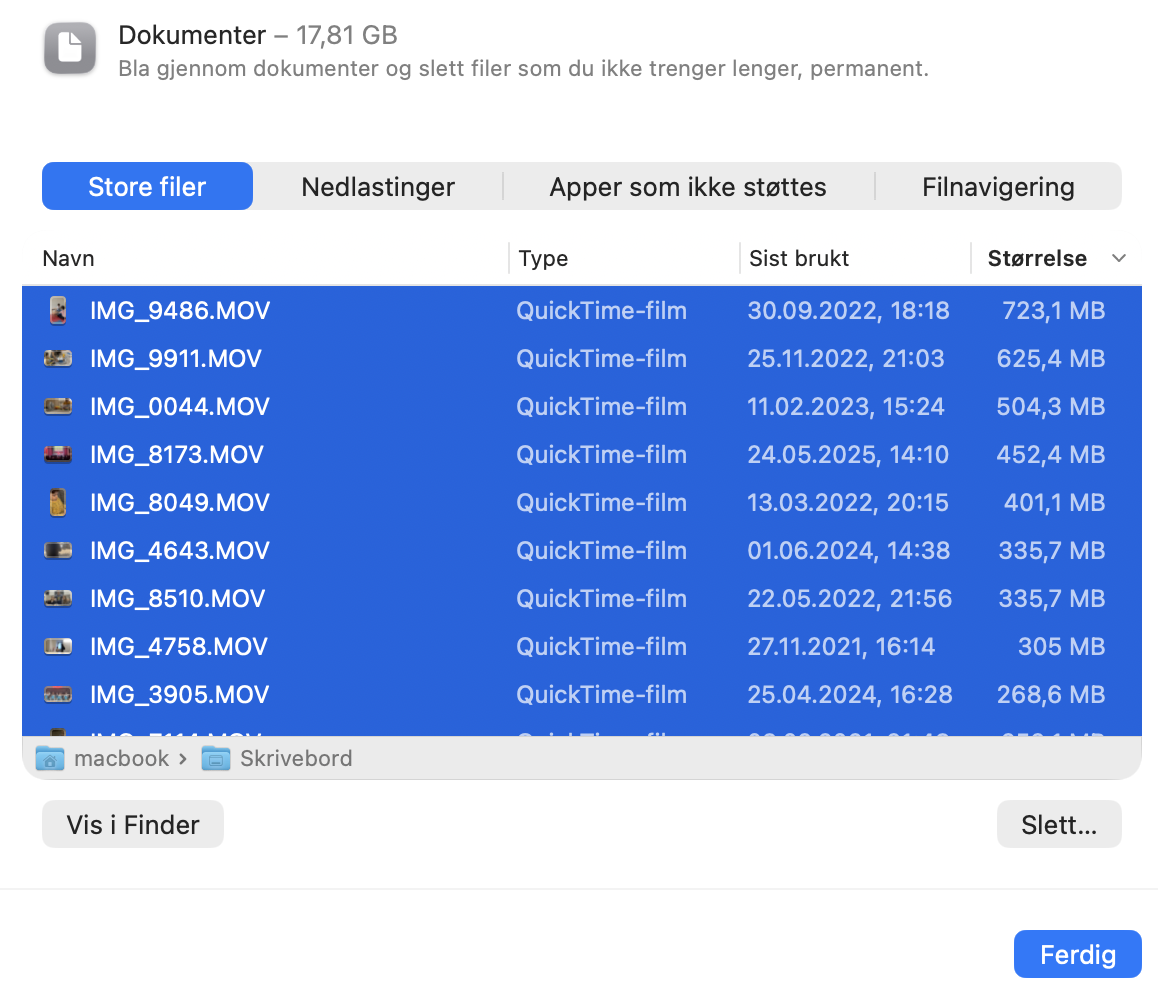Sort files by Størrelse column header
This screenshot has height=996, width=1158.
pos(1037,258)
